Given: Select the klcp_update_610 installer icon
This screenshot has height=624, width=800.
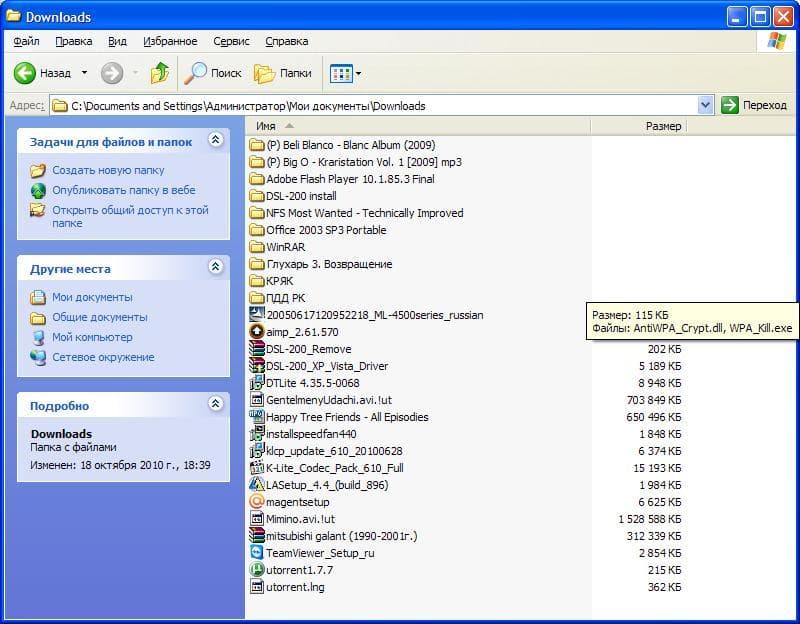Looking at the screenshot, I should (257, 451).
